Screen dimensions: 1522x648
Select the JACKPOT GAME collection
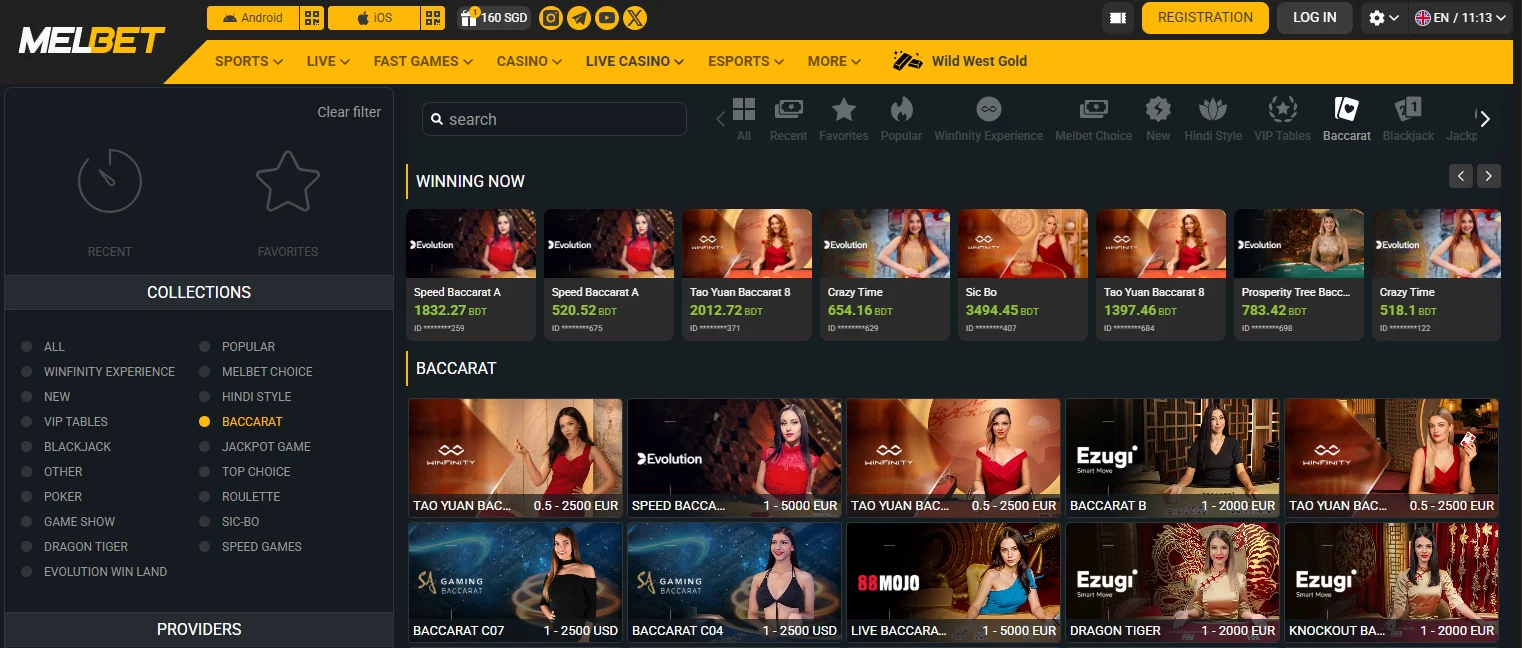pyautogui.click(x=255, y=447)
